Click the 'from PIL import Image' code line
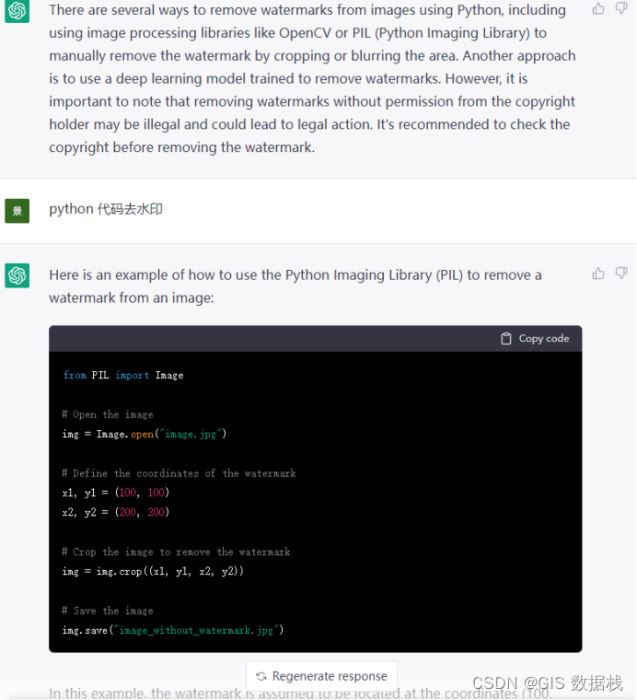The width and height of the screenshot is (637, 700). (x=123, y=375)
